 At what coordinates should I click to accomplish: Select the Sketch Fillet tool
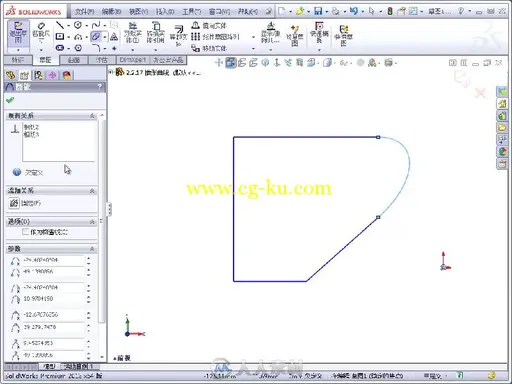(96, 48)
